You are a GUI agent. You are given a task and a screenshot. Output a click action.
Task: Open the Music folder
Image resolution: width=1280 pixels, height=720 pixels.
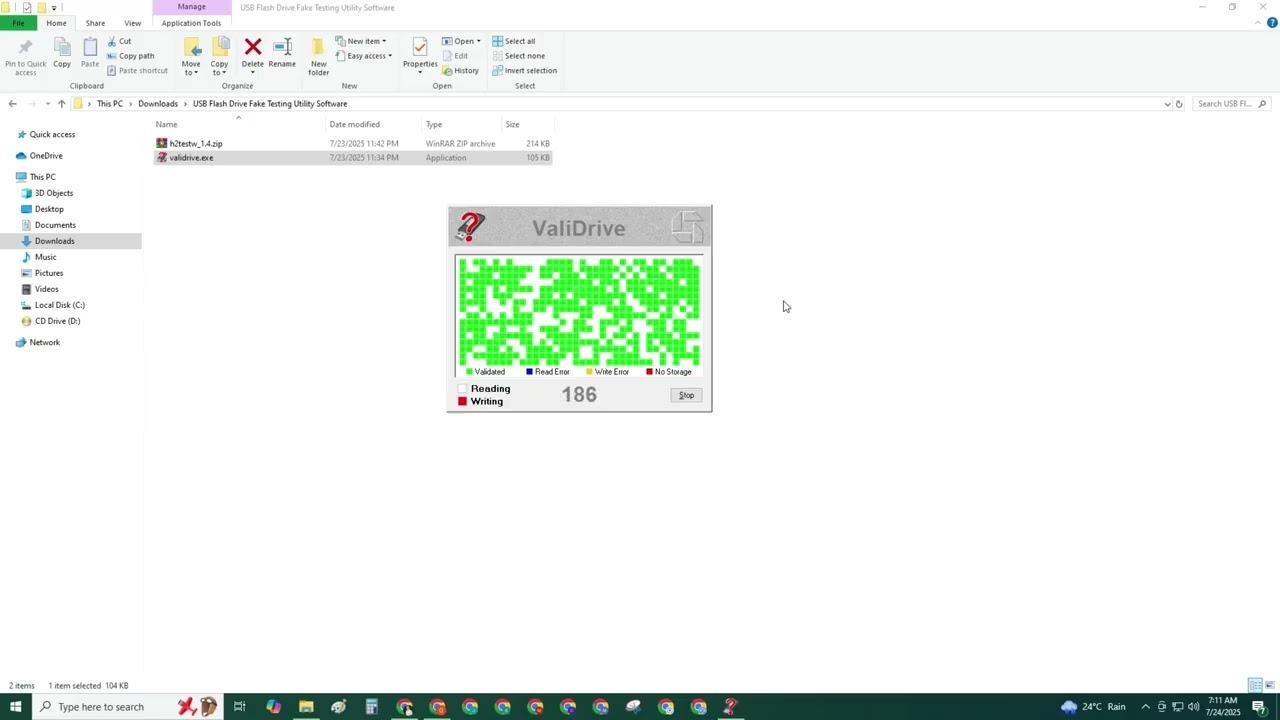[45, 257]
